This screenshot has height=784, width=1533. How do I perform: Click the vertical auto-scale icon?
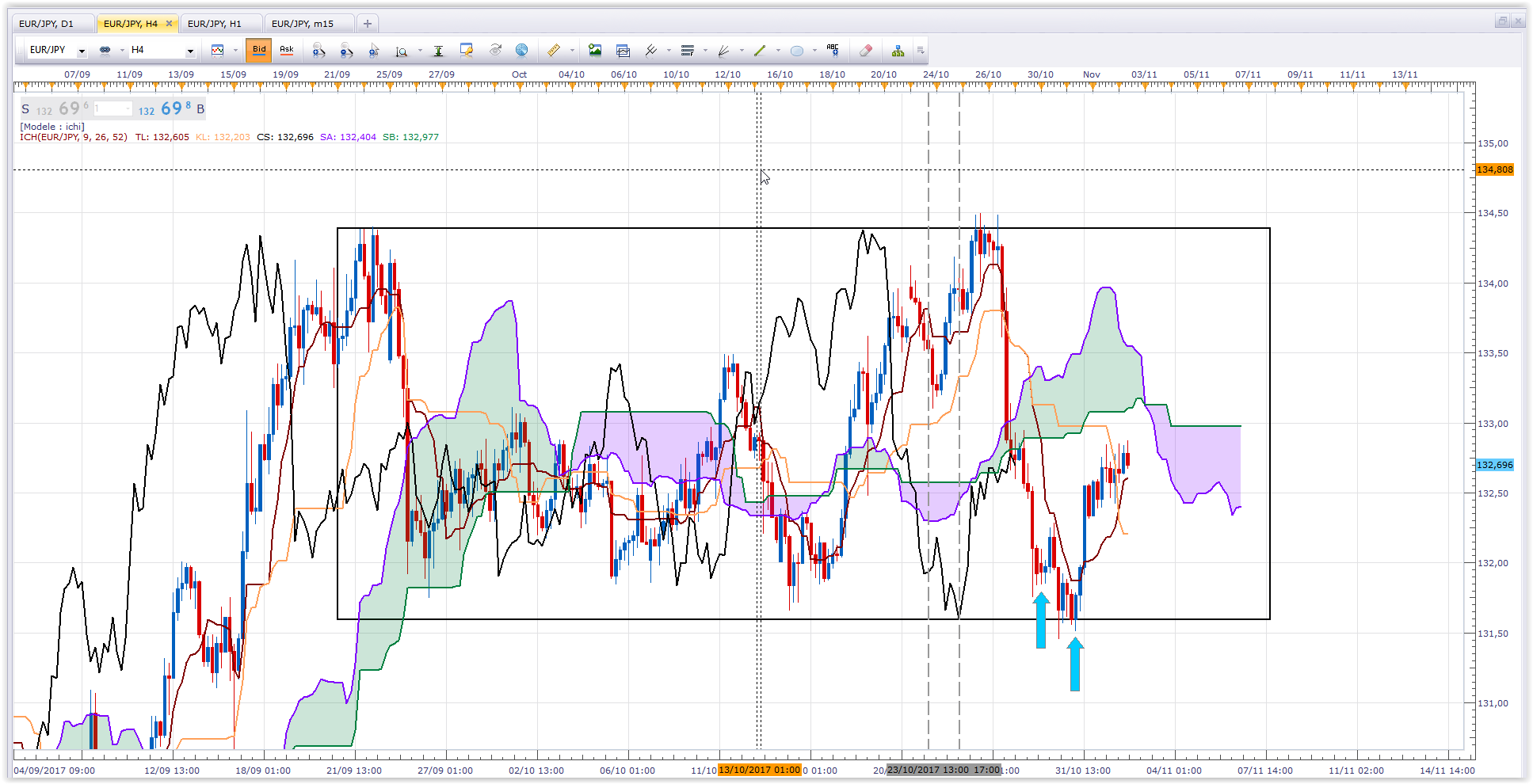pyautogui.click(x=438, y=51)
